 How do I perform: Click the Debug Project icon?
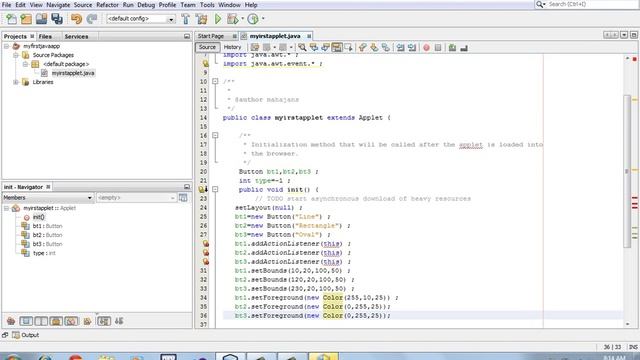point(232,19)
